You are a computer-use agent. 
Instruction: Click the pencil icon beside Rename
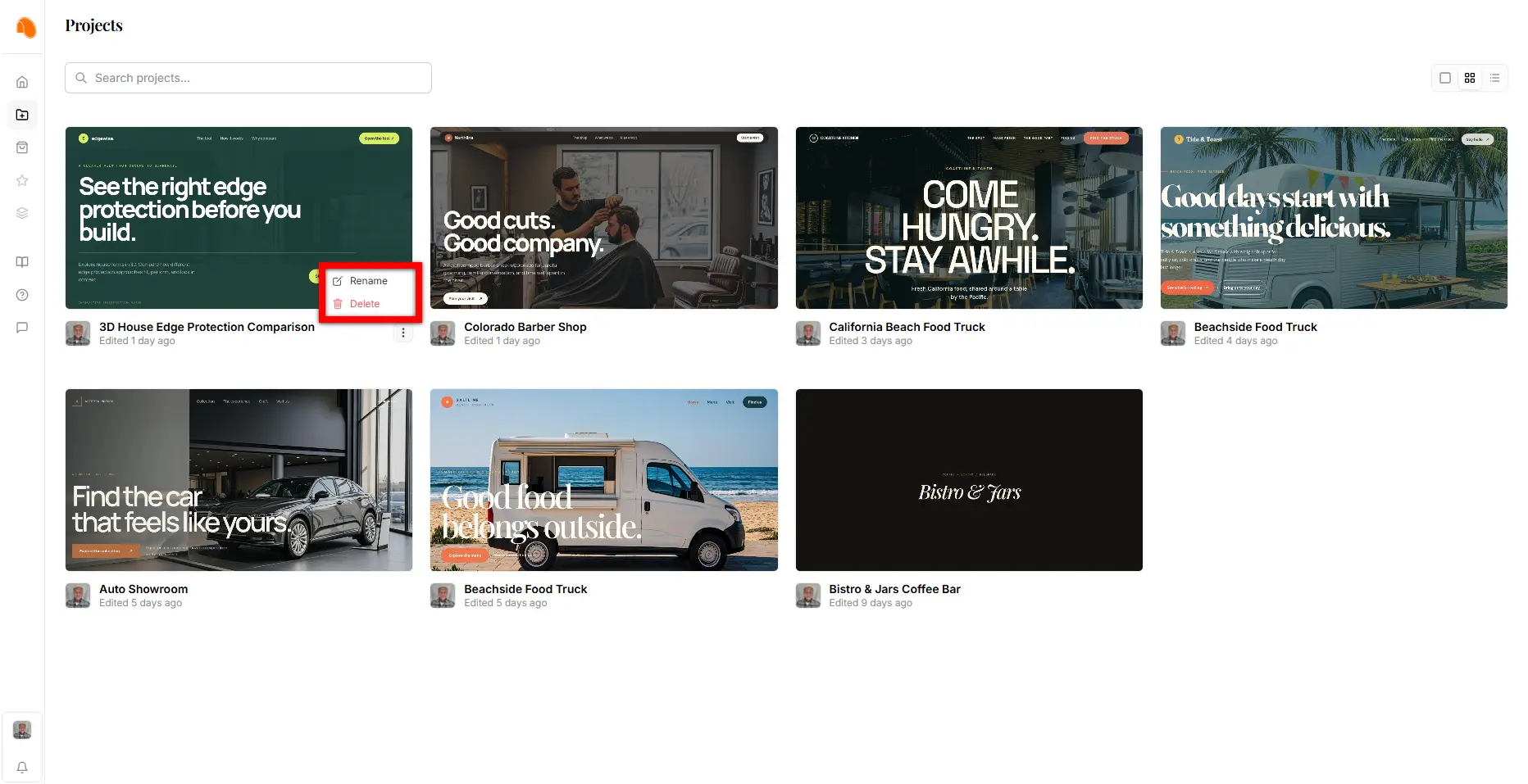tap(338, 281)
